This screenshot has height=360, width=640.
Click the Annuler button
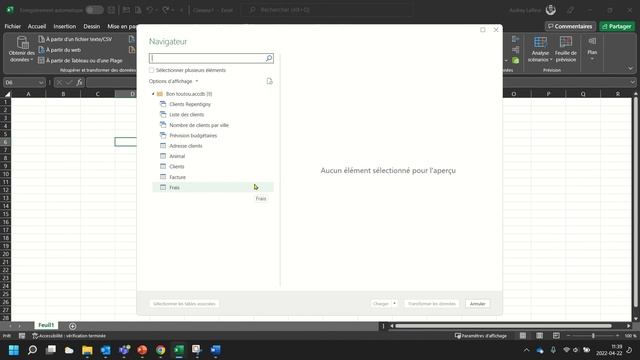point(477,304)
